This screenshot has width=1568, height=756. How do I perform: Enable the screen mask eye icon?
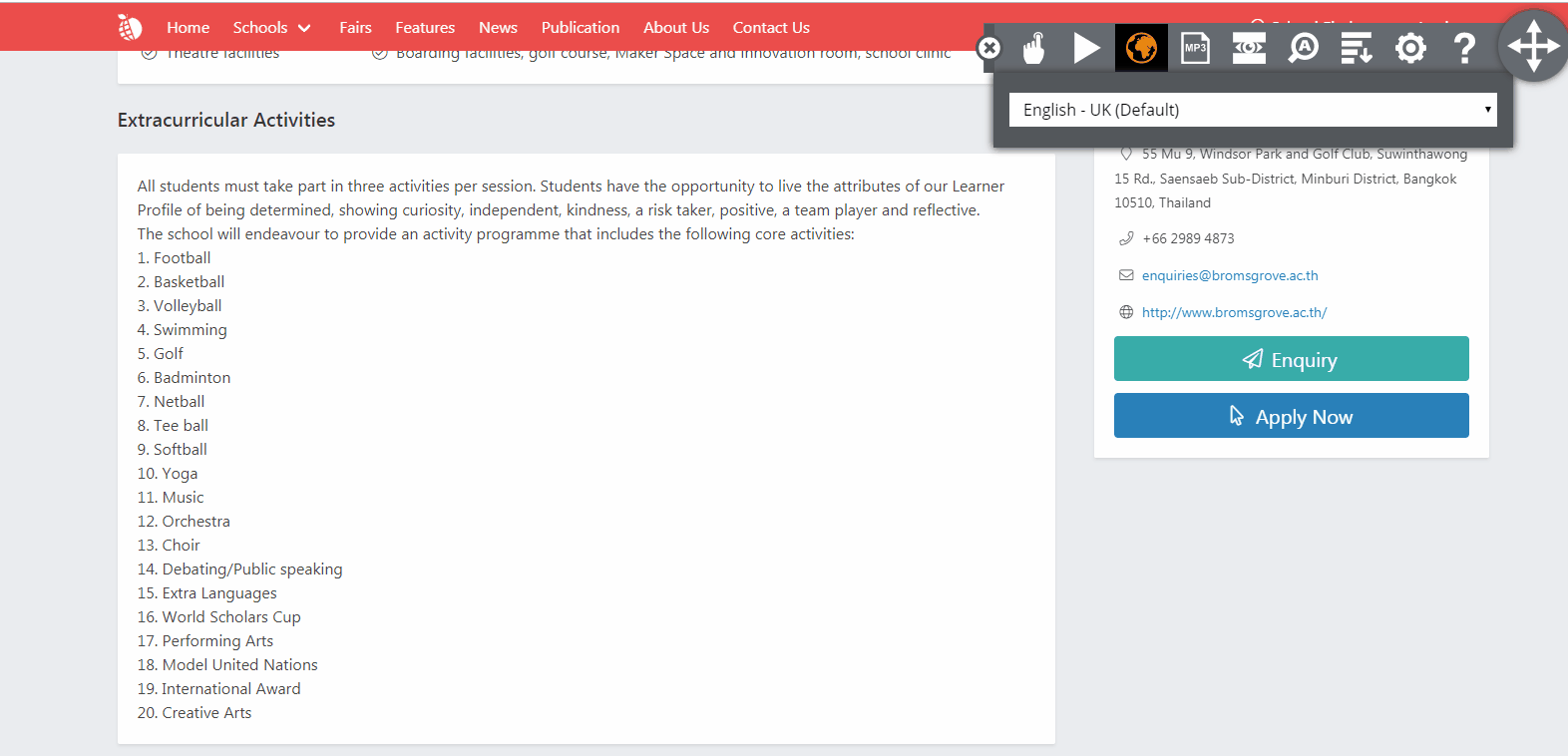point(1249,48)
